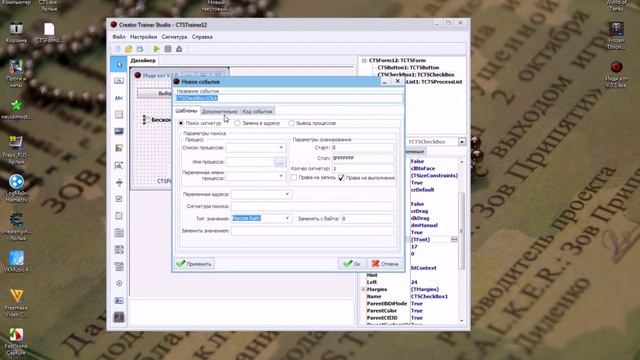
Task: Switch to Код события tab
Action: pyautogui.click(x=257, y=111)
